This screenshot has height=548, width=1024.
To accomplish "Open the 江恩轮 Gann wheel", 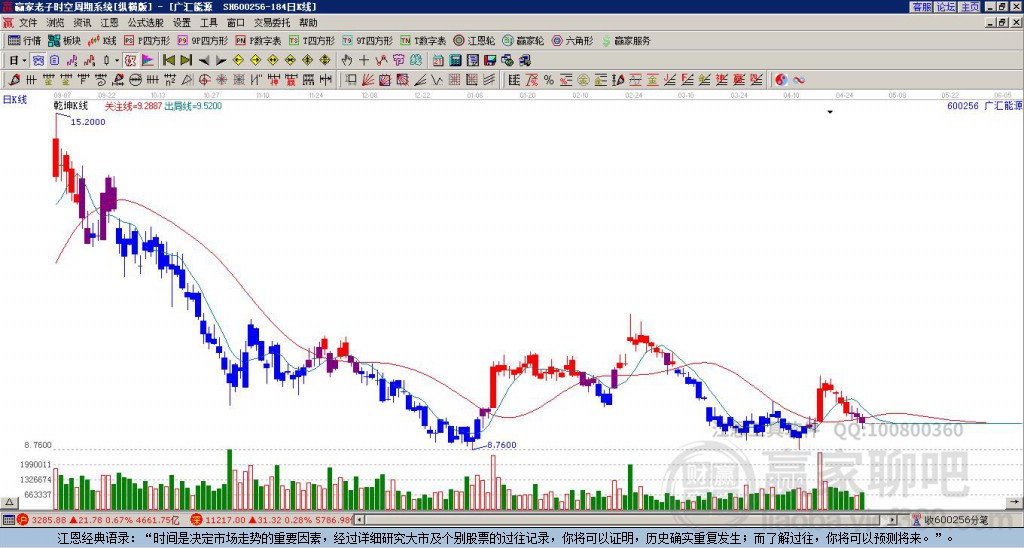I will pyautogui.click(x=474, y=40).
